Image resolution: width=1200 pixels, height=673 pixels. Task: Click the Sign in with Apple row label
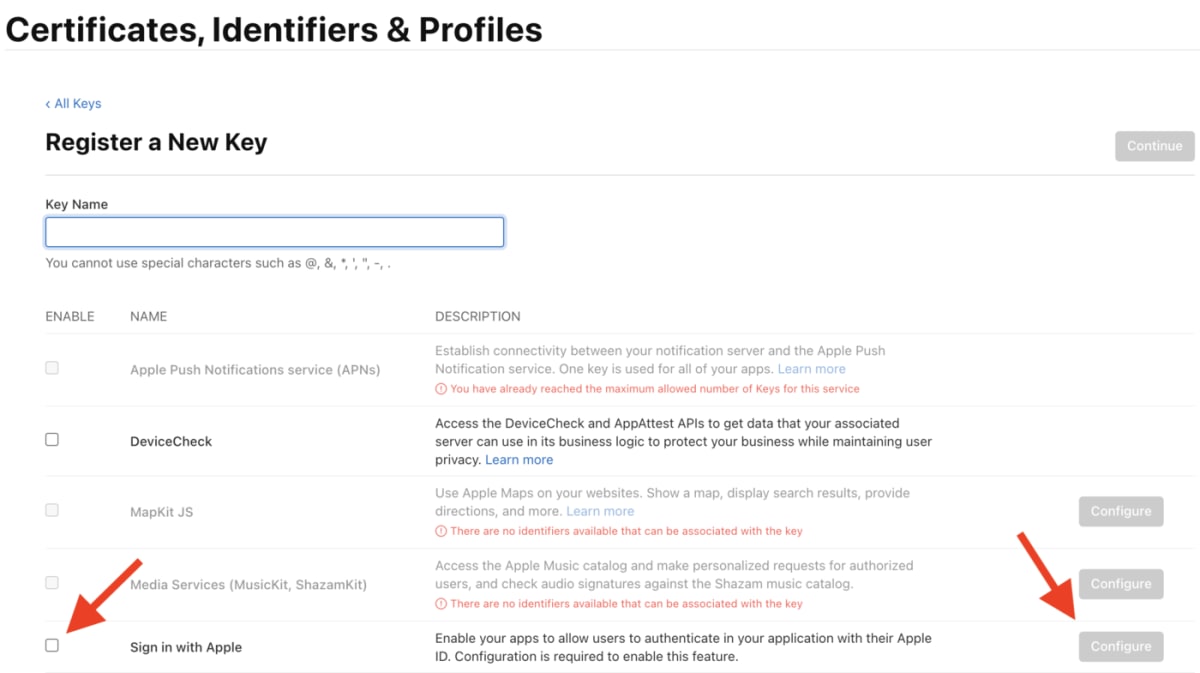click(x=186, y=647)
